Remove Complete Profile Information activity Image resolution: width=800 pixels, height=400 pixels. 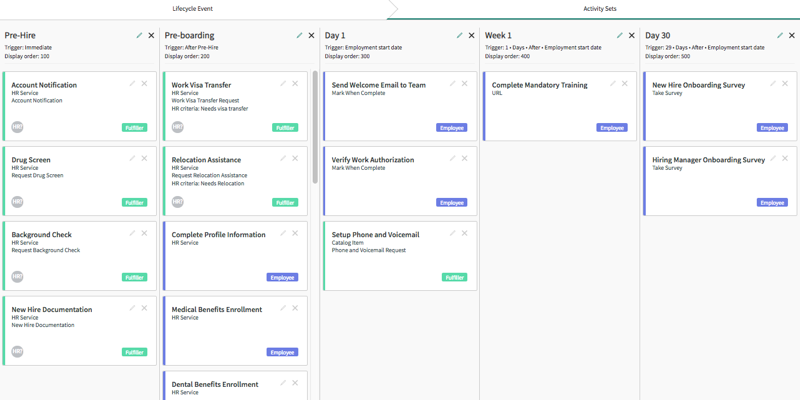coord(295,233)
